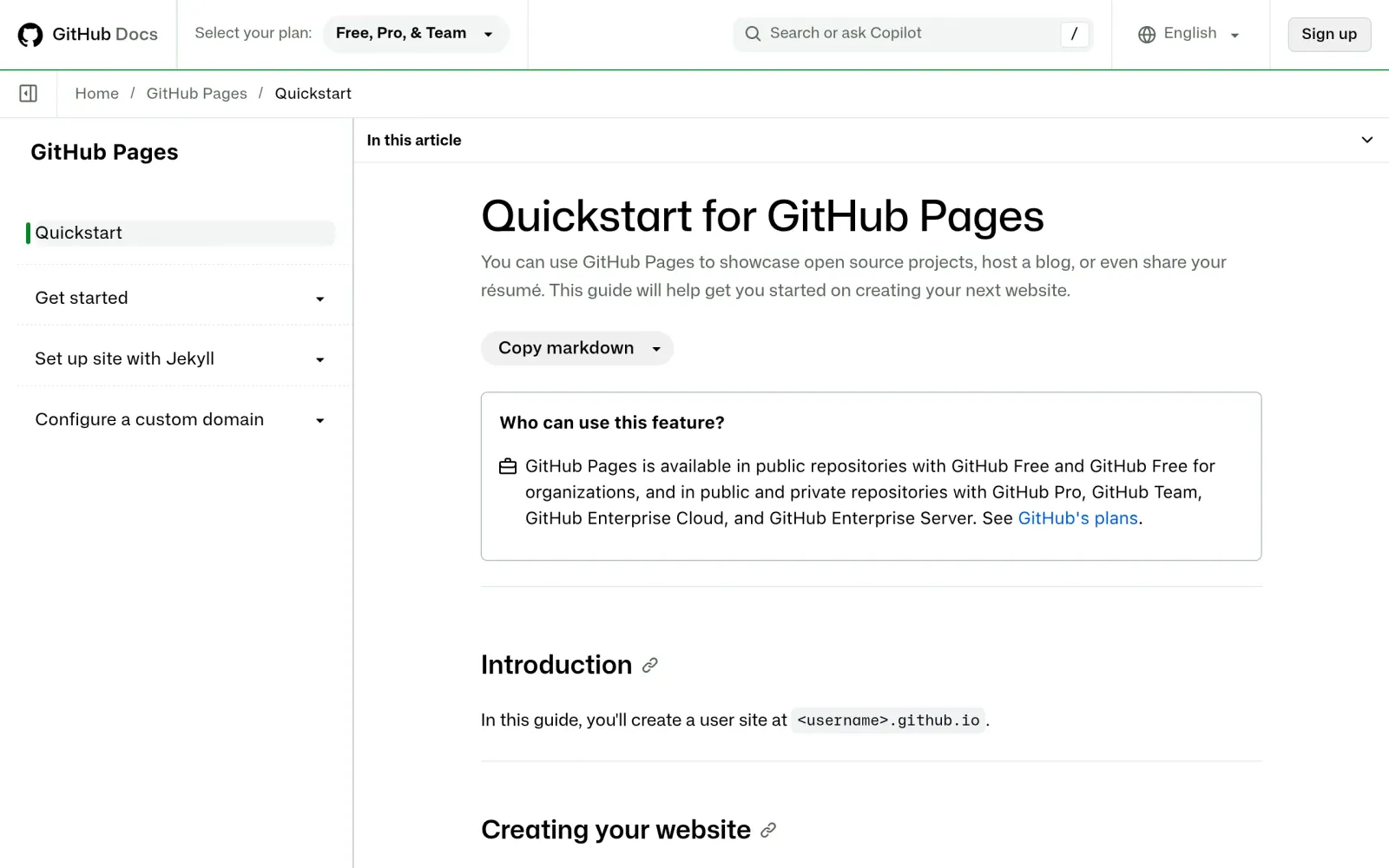1389x868 pixels.
Task: Click the GitHub Octocat logo icon
Action: point(30,35)
